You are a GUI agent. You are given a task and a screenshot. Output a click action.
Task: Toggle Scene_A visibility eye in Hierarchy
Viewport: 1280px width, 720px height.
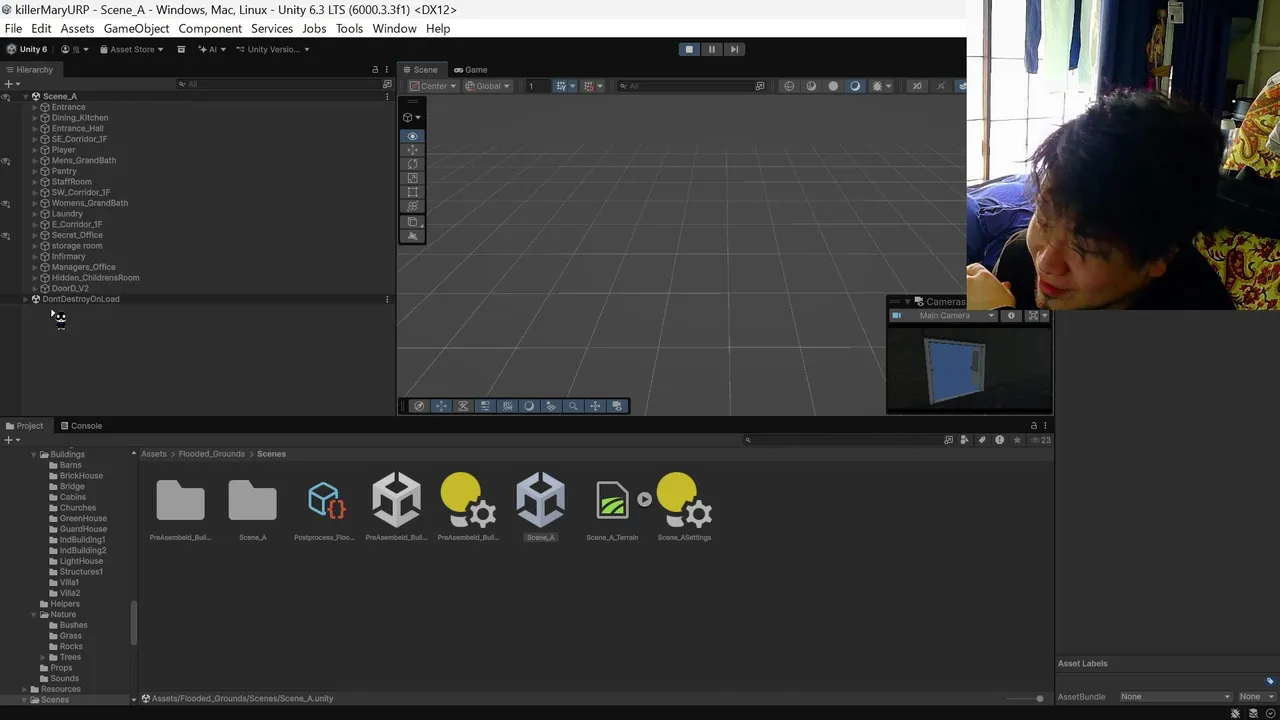coord(6,97)
